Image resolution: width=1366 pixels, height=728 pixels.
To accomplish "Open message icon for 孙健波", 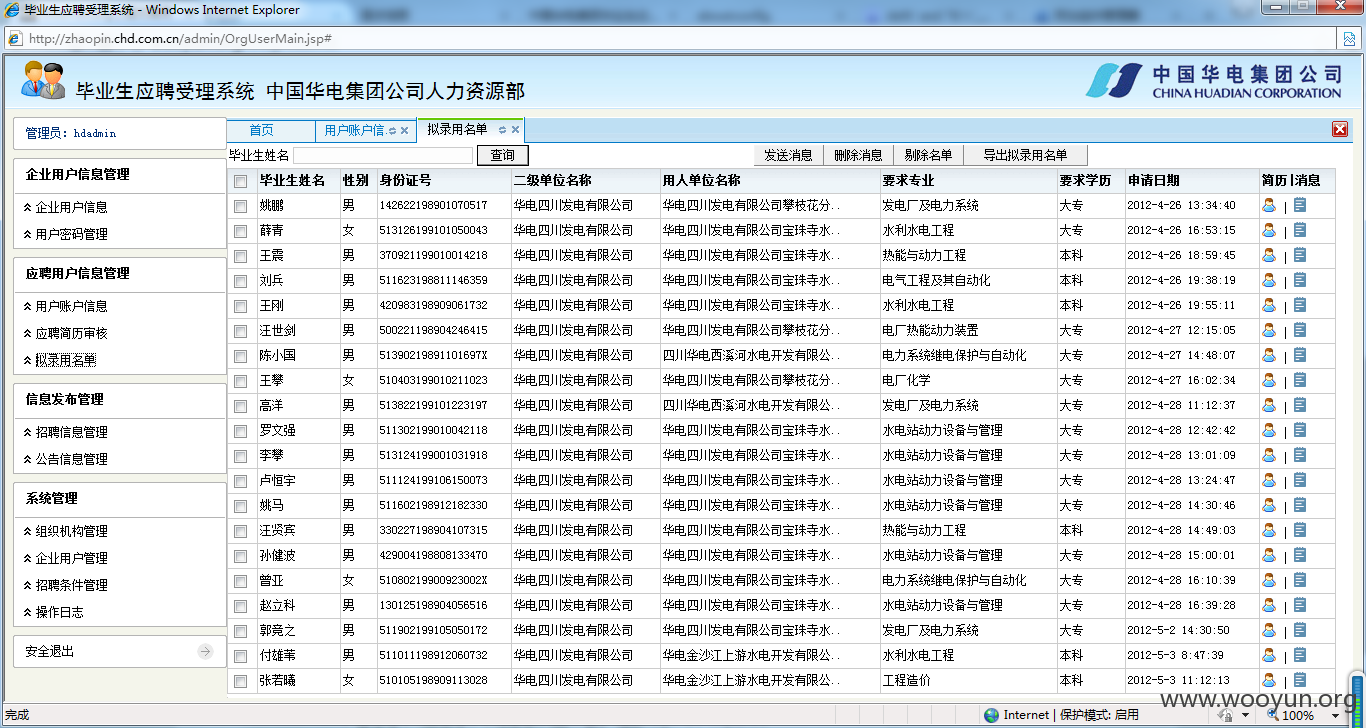I will coord(1300,555).
